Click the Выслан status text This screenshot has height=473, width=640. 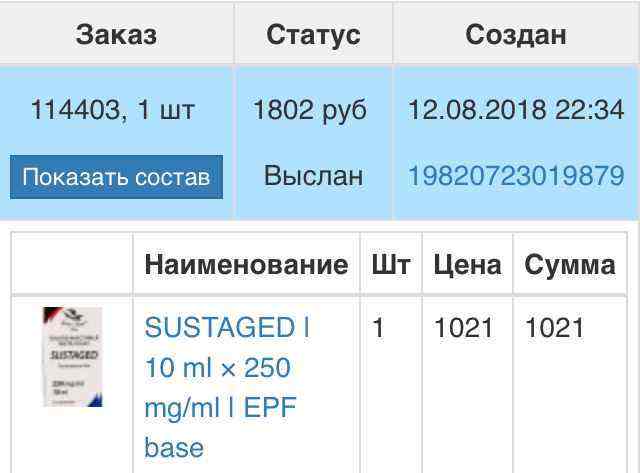[313, 176]
